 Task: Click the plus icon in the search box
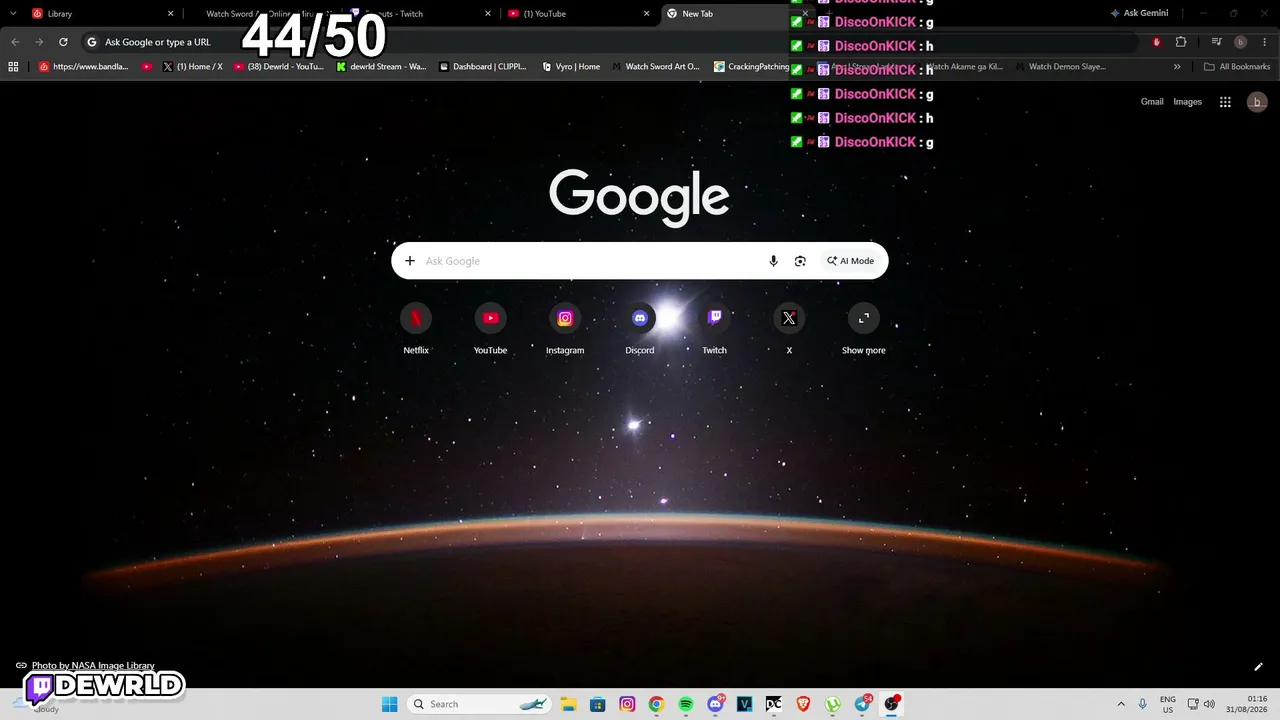[410, 261]
